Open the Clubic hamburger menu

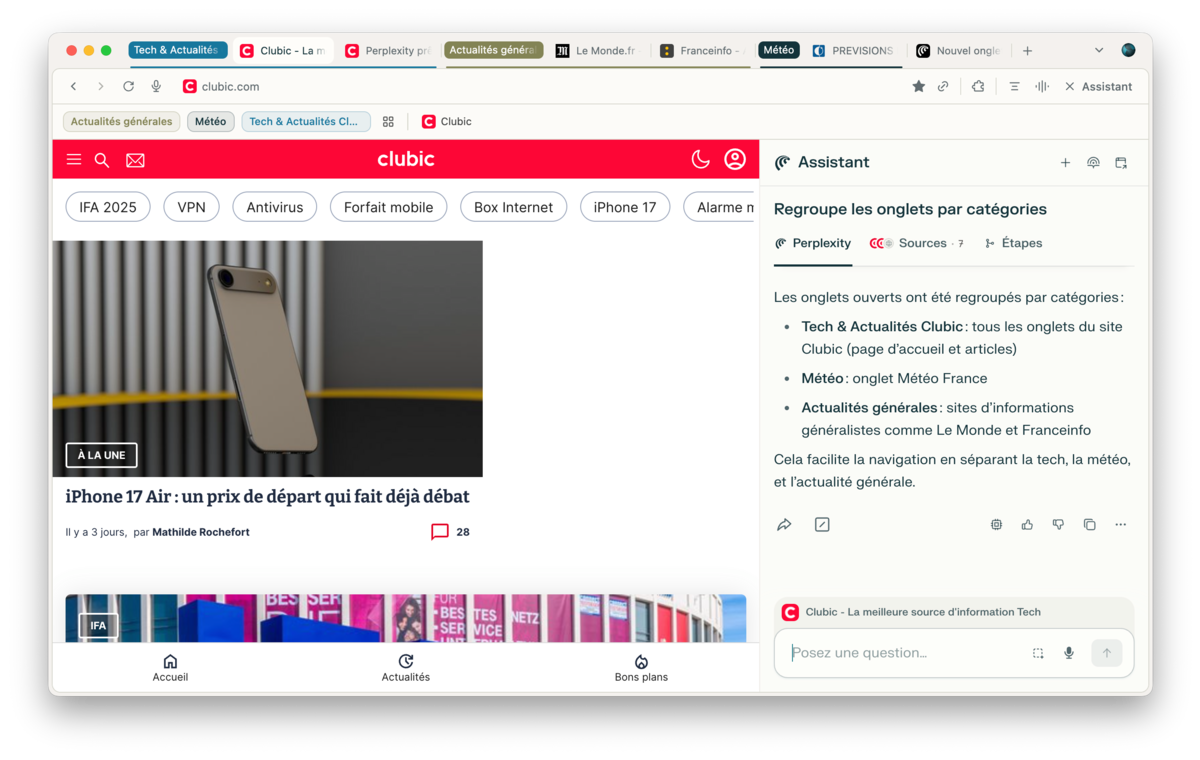74,159
